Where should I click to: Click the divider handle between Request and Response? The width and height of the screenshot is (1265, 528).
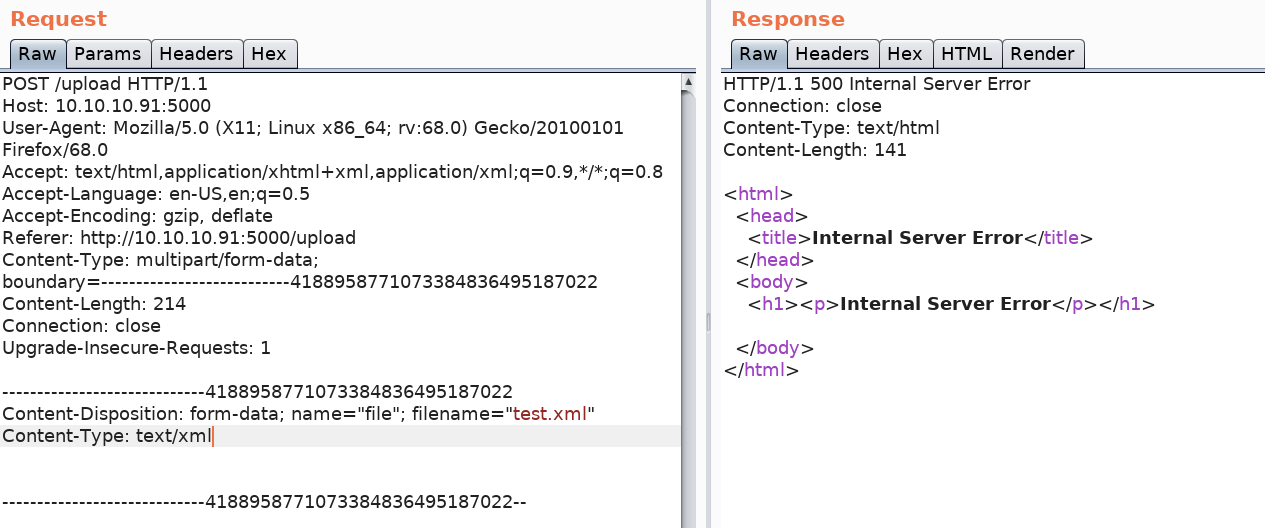[708, 322]
